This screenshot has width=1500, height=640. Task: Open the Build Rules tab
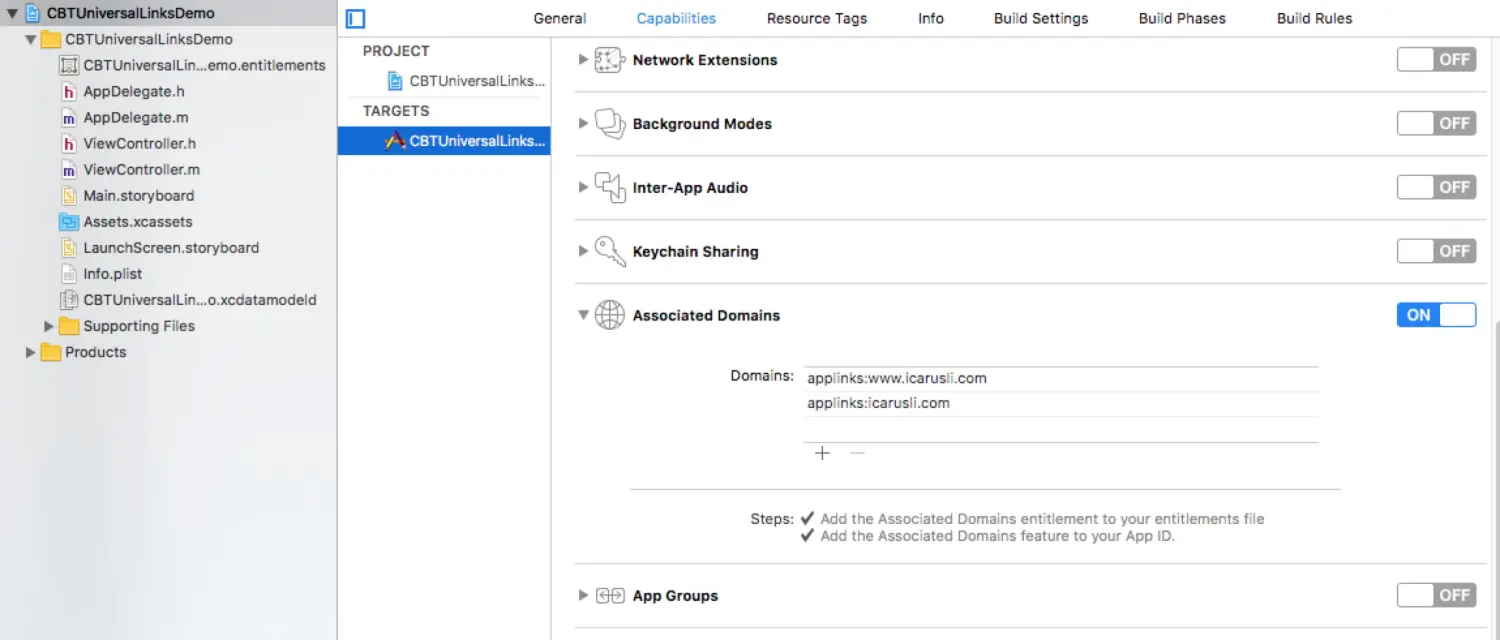1314,18
